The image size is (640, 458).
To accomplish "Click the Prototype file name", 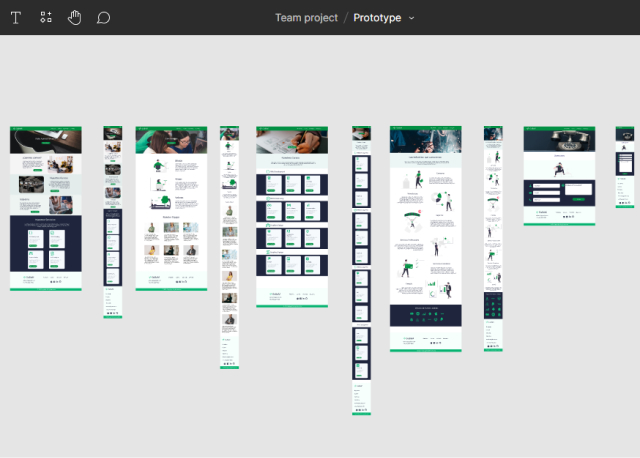I will [x=377, y=18].
